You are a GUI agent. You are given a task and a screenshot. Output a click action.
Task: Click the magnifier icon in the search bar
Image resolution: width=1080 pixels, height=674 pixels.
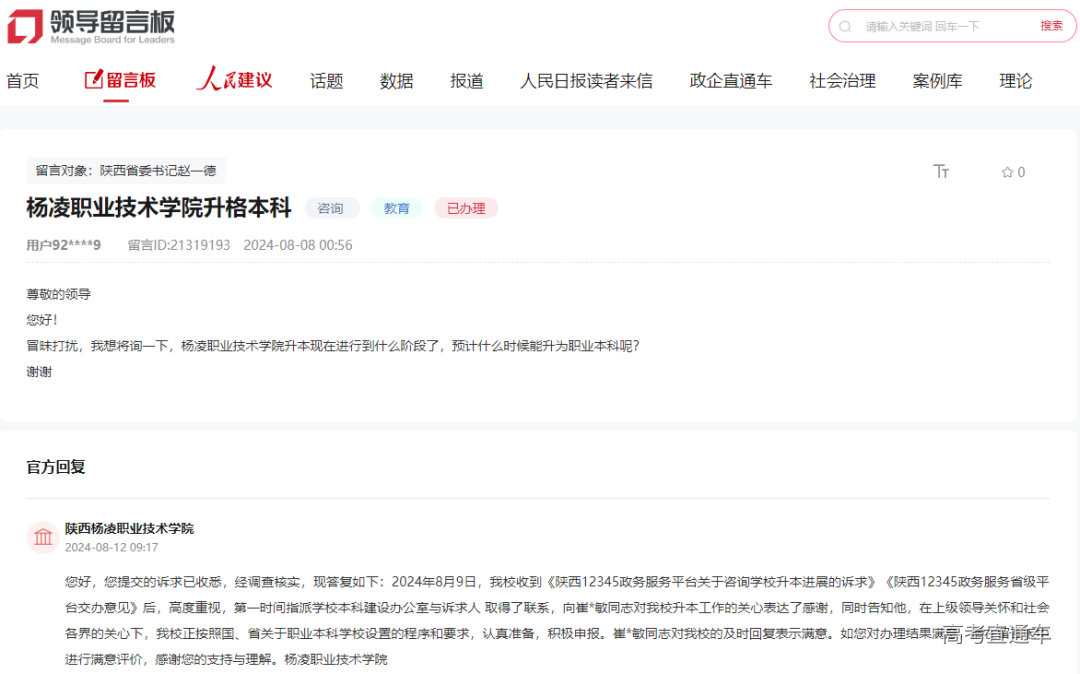pos(847,26)
